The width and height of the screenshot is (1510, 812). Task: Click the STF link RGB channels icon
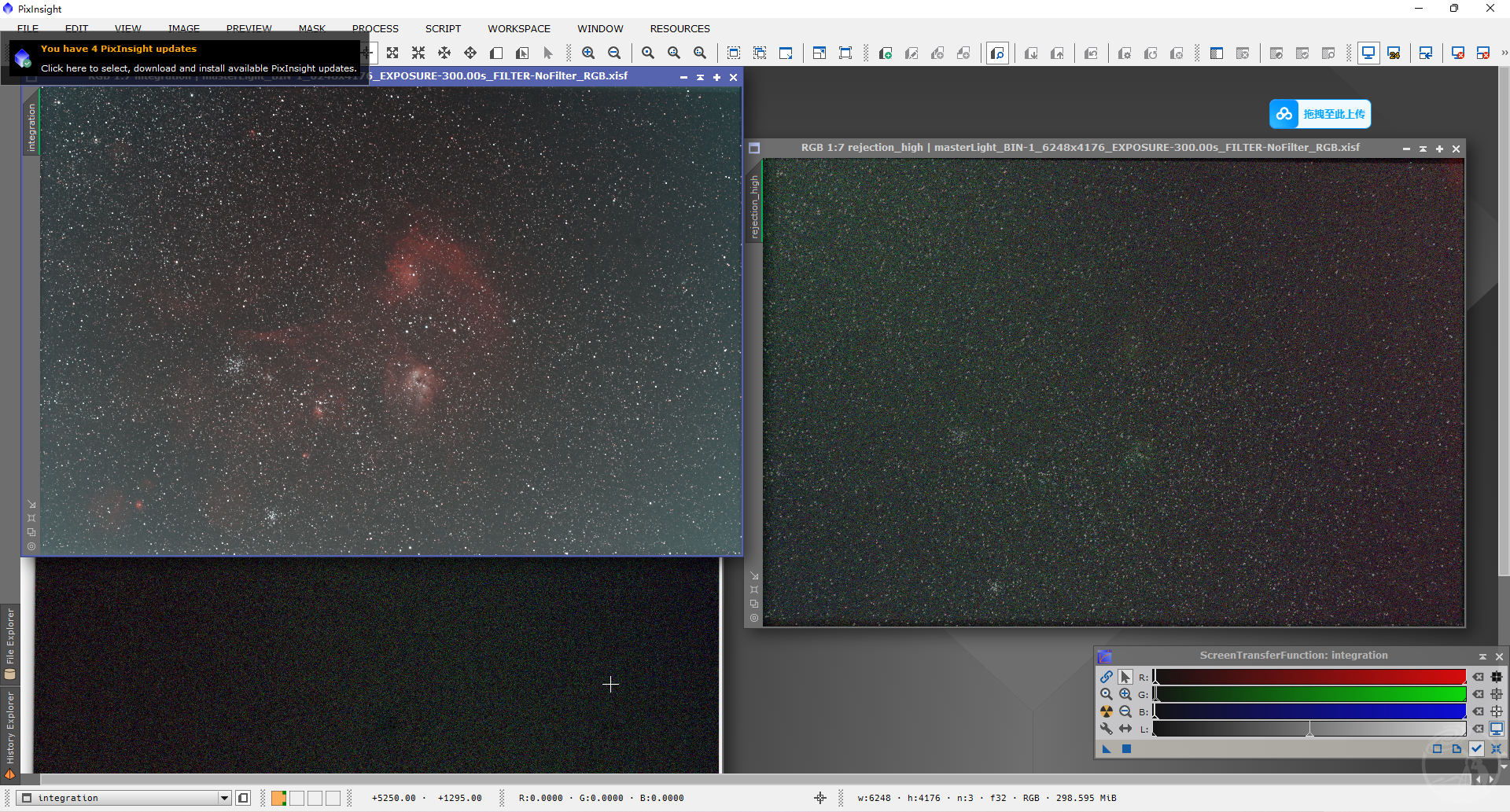(x=1106, y=677)
